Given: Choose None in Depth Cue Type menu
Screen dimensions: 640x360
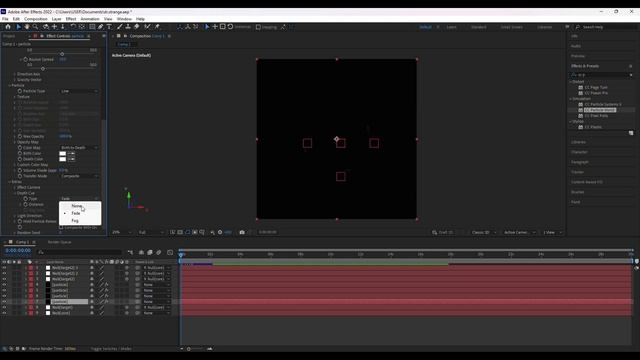Looking at the screenshot, I should 80,206.
